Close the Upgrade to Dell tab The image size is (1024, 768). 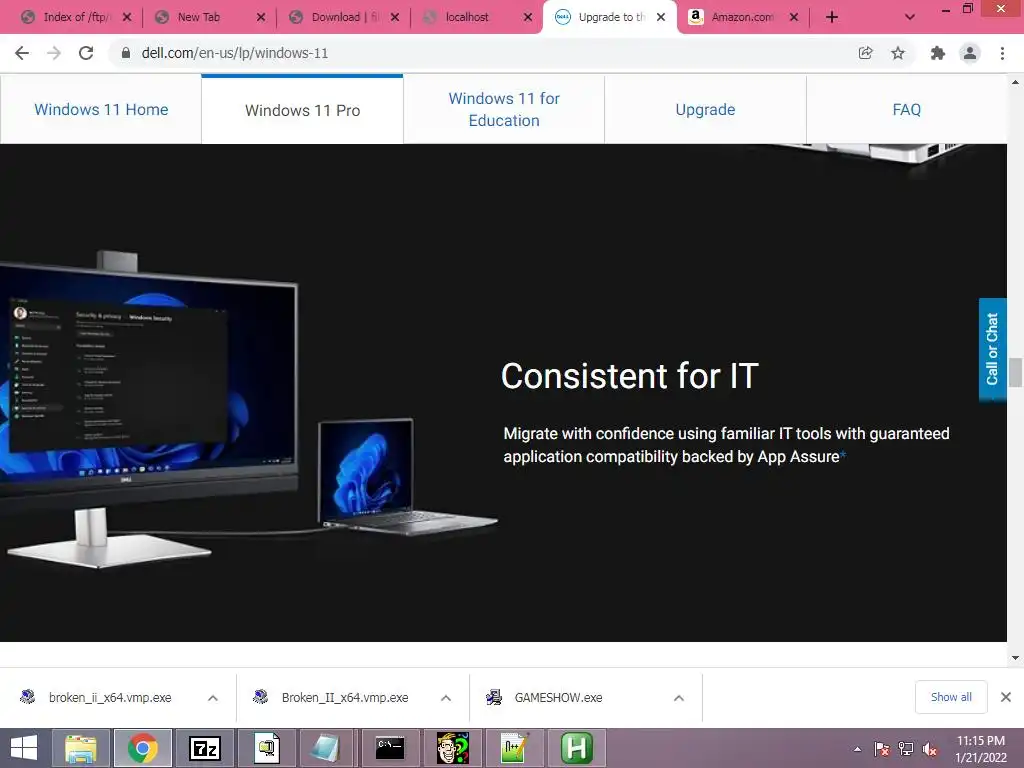tap(661, 17)
